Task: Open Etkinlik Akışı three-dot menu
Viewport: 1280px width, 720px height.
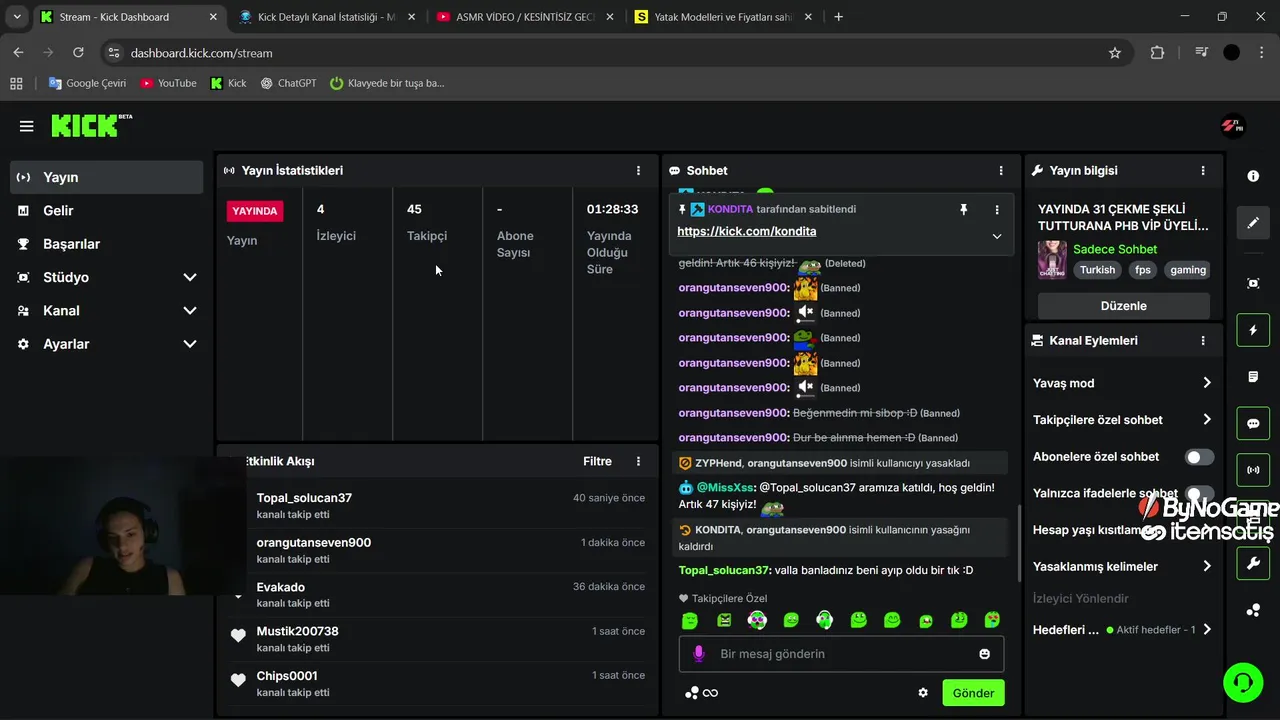Action: click(x=638, y=461)
